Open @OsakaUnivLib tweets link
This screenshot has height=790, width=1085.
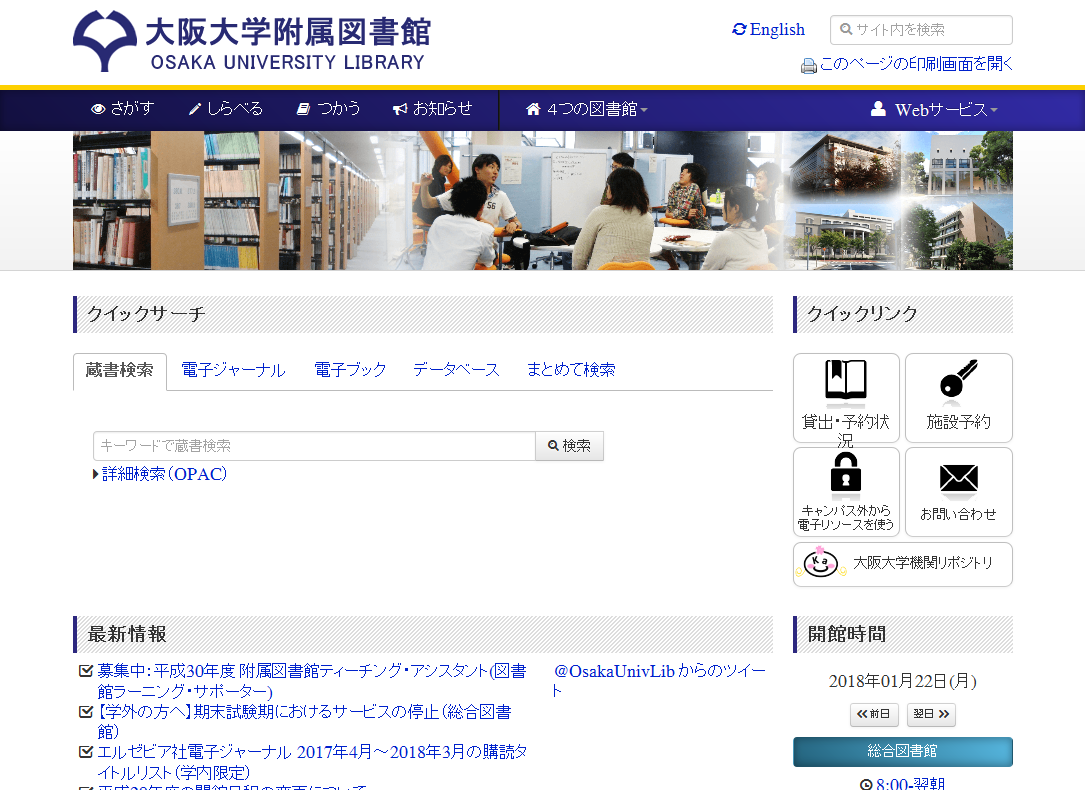[659, 681]
